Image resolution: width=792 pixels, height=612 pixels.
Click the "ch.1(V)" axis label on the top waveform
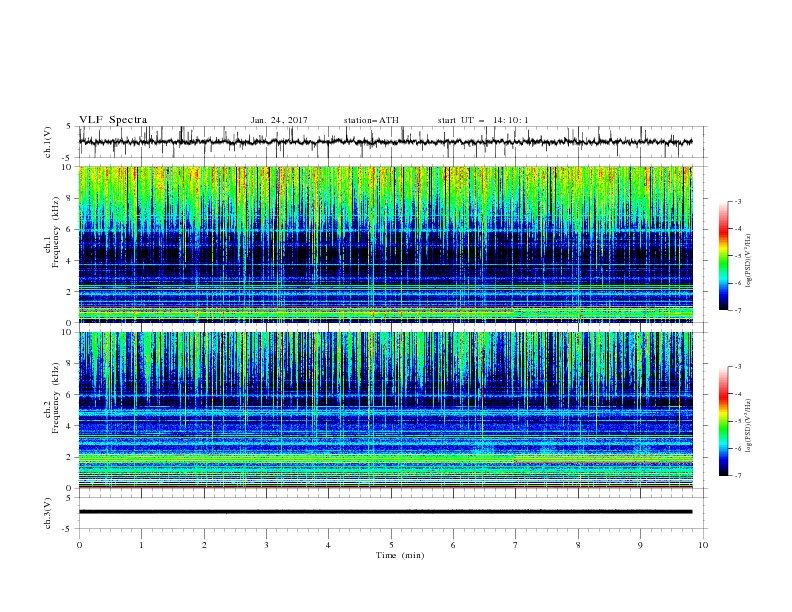click(x=48, y=142)
